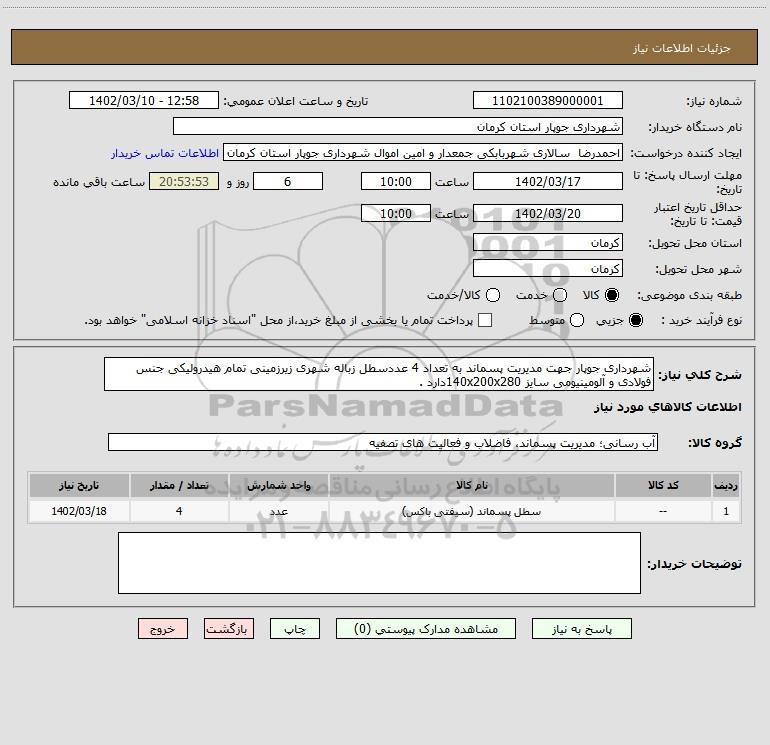Click the row number cell 1
Image resolution: width=770 pixels, height=745 pixels.
(x=726, y=511)
